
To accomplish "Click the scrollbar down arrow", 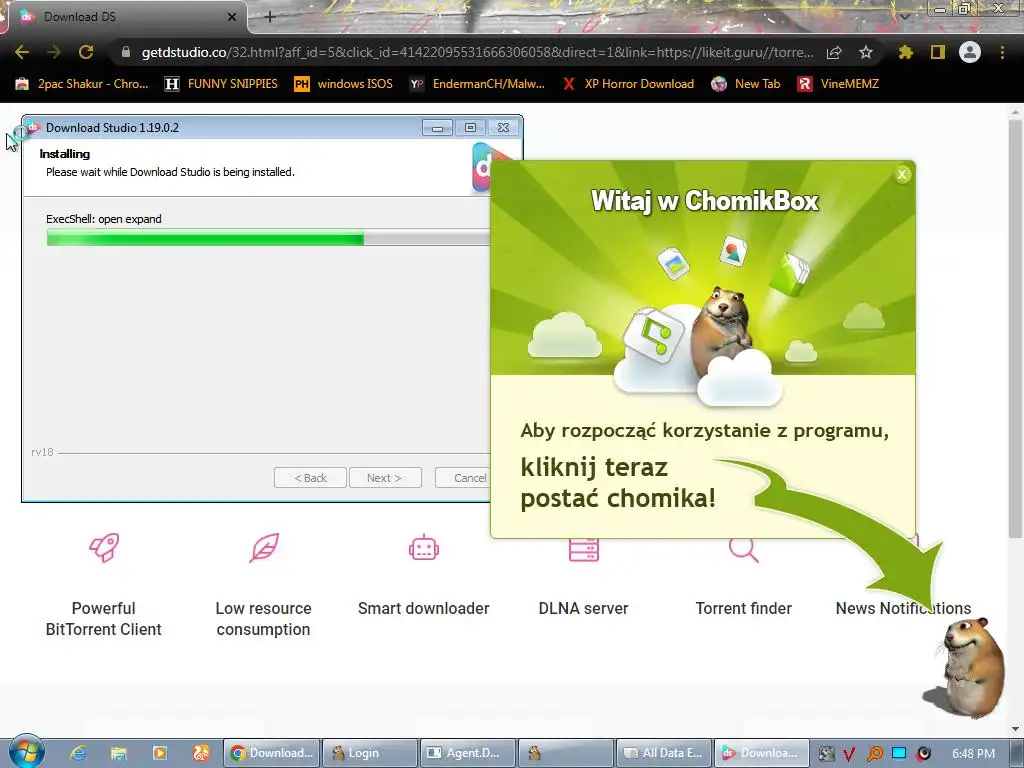I will point(1015,729).
